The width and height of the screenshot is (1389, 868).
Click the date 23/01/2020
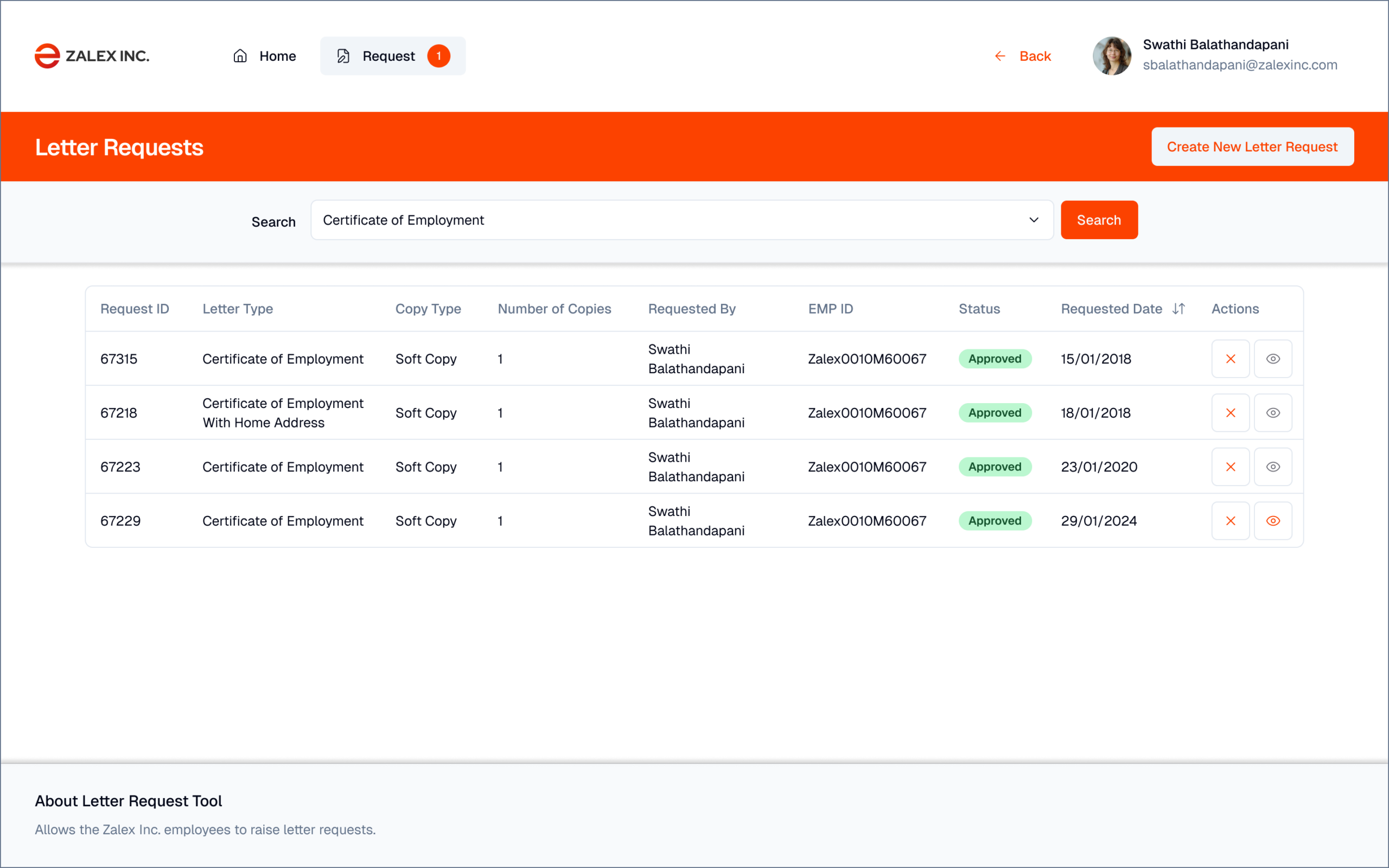tap(1099, 467)
